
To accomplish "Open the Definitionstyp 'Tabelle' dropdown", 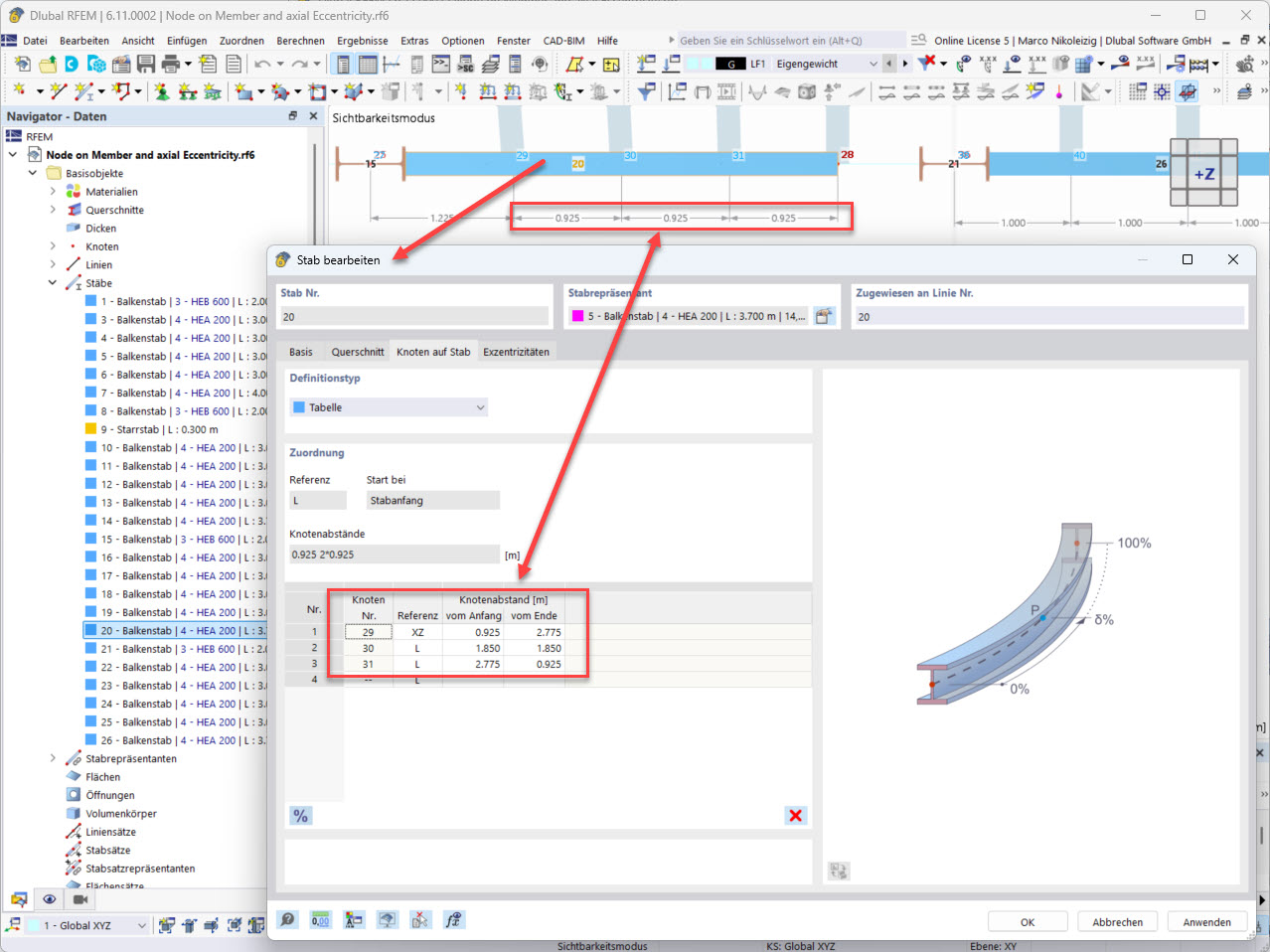I will 390,407.
